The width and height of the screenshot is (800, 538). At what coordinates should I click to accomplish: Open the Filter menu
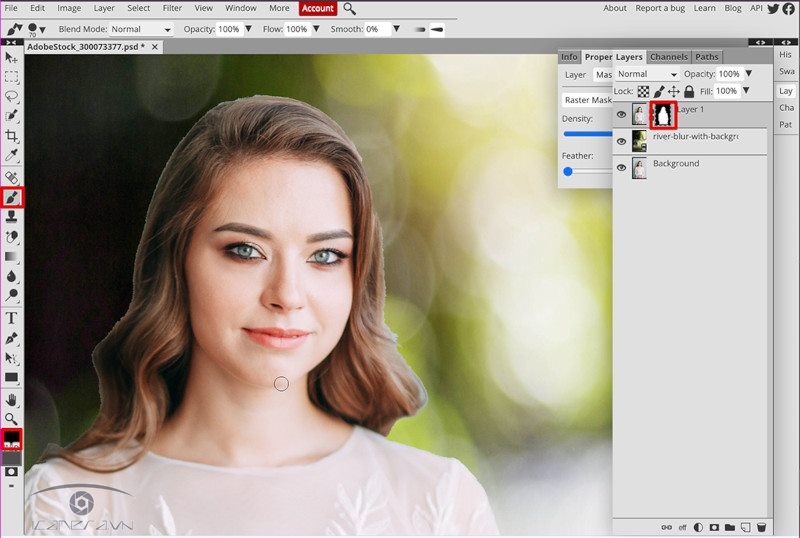click(x=172, y=8)
